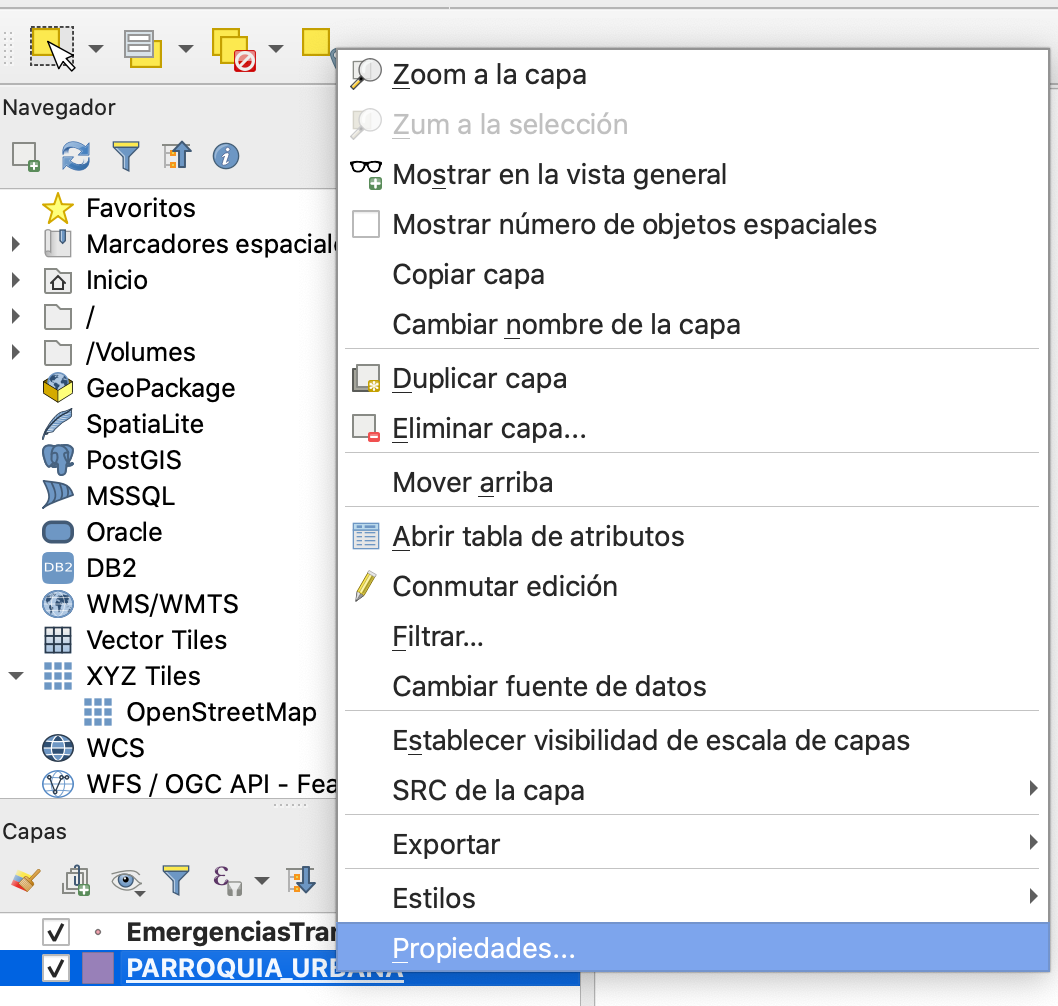The width and height of the screenshot is (1058, 1006).
Task: Uncheck the EmergenciasTran layer visibility checkbox
Action: coord(56,933)
